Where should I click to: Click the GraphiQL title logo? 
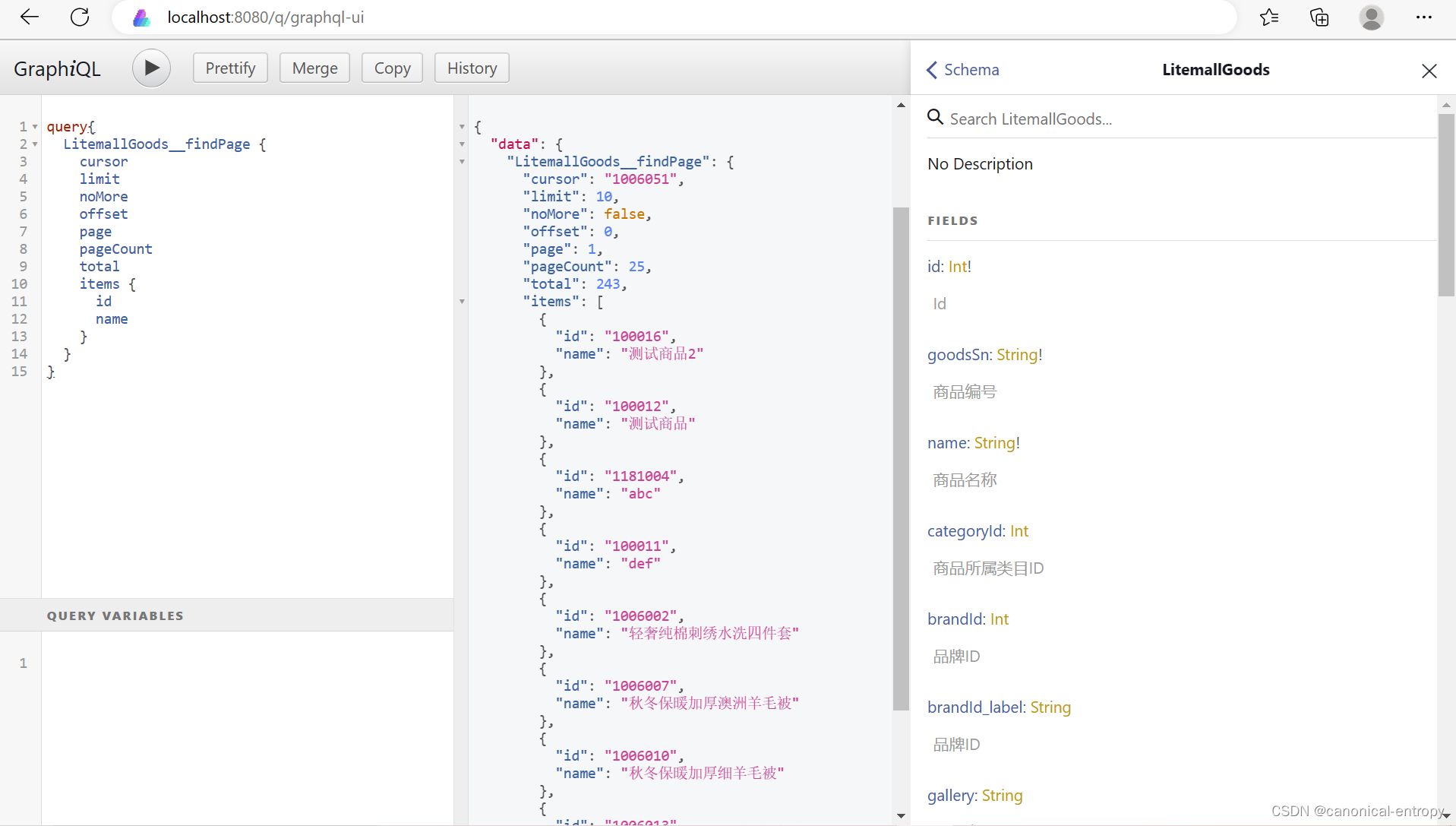(57, 69)
